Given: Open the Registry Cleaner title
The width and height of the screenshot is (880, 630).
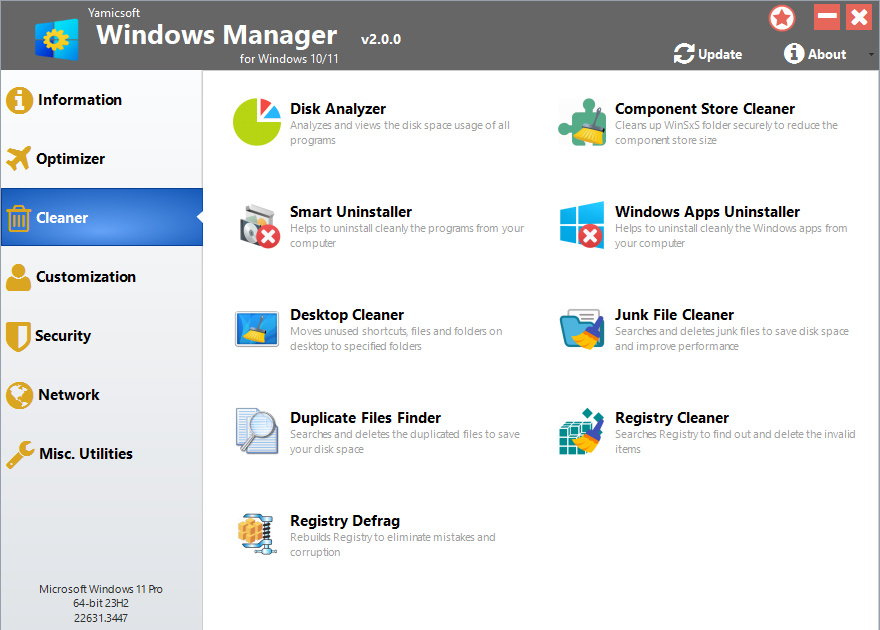Looking at the screenshot, I should [672, 418].
